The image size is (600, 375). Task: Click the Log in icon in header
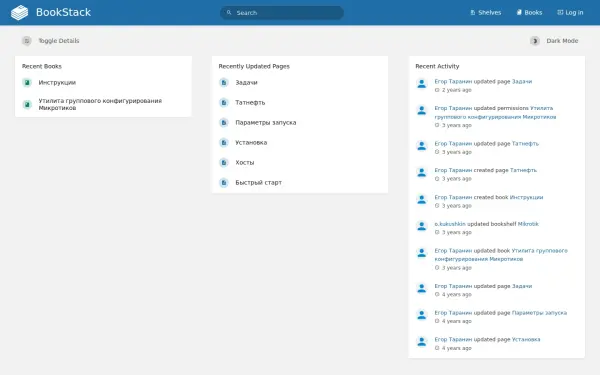[560, 13]
